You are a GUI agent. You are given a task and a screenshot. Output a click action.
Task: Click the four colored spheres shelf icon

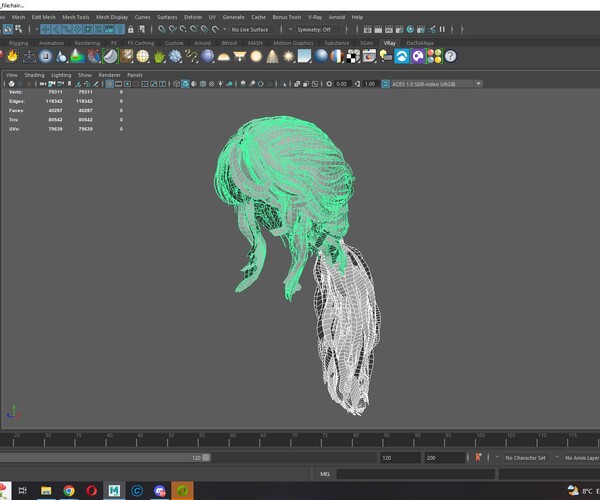click(x=434, y=57)
